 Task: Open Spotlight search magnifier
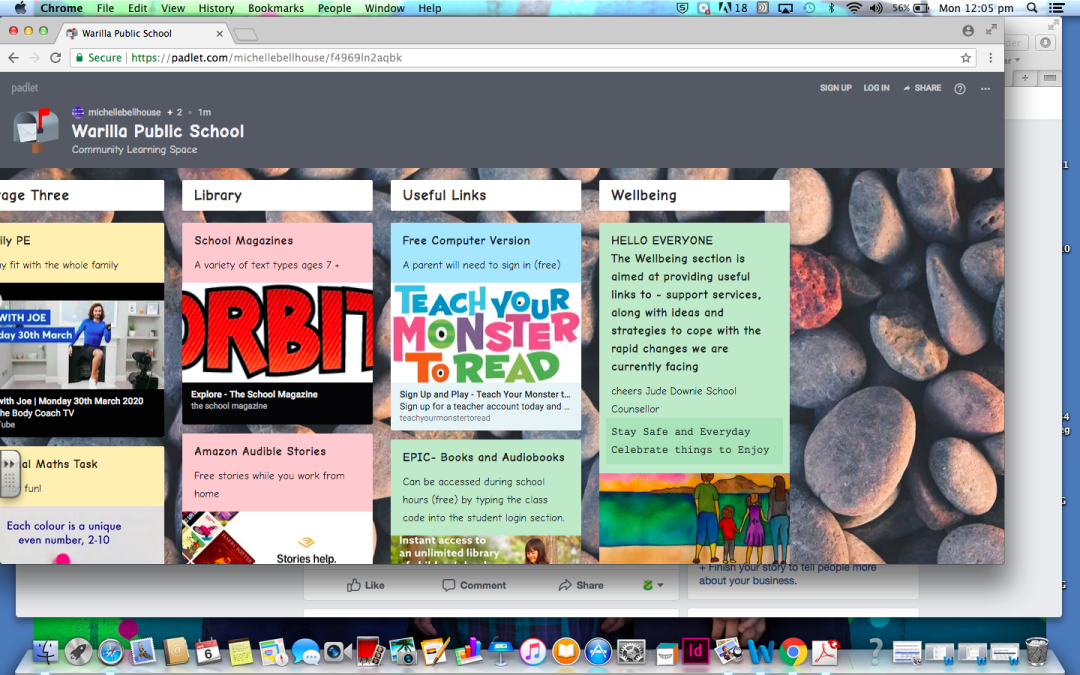[x=1032, y=8]
